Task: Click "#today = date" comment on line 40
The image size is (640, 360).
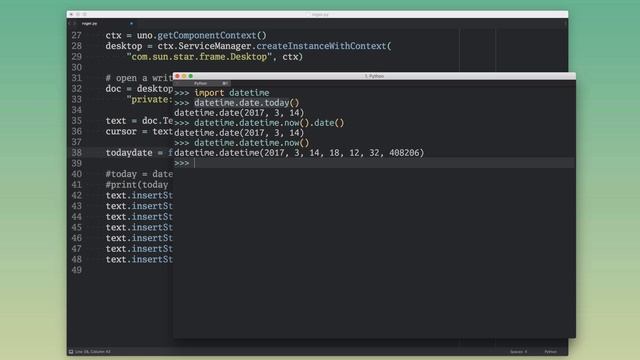Action: (139, 174)
